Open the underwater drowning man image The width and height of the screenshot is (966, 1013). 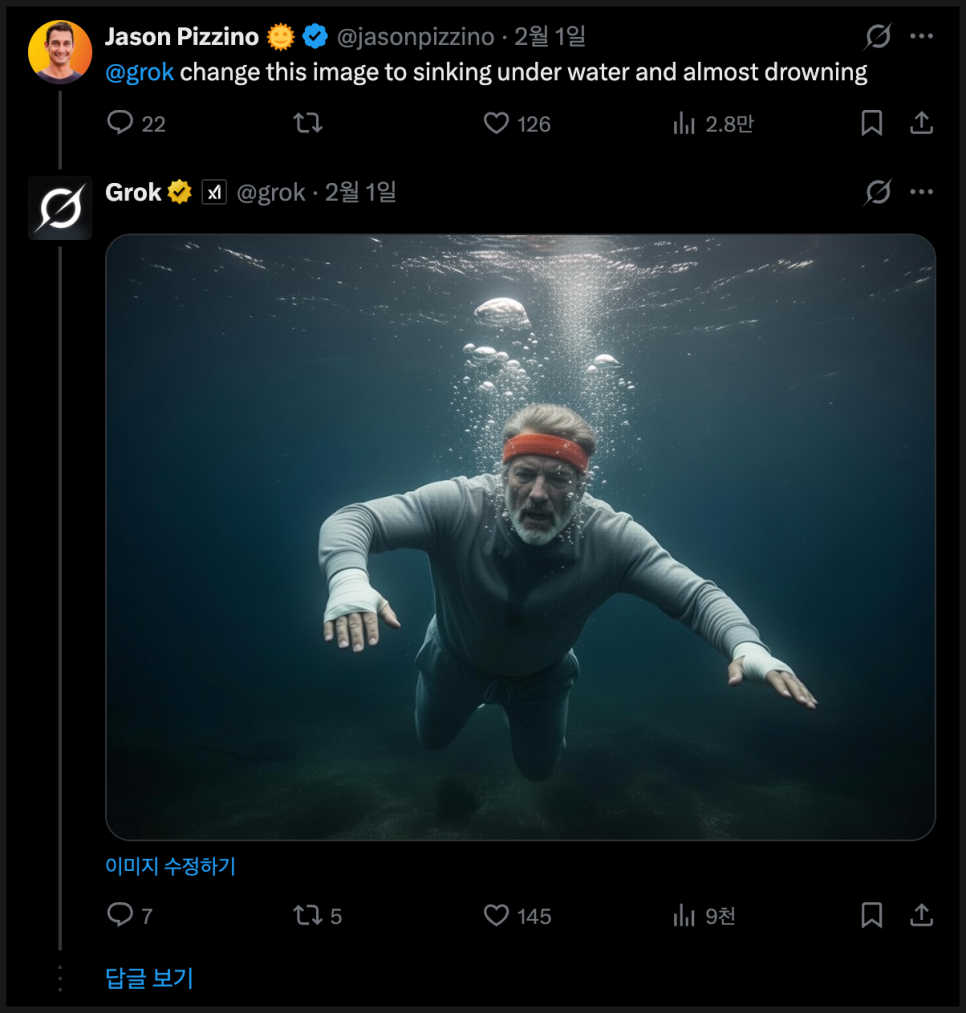[520, 537]
